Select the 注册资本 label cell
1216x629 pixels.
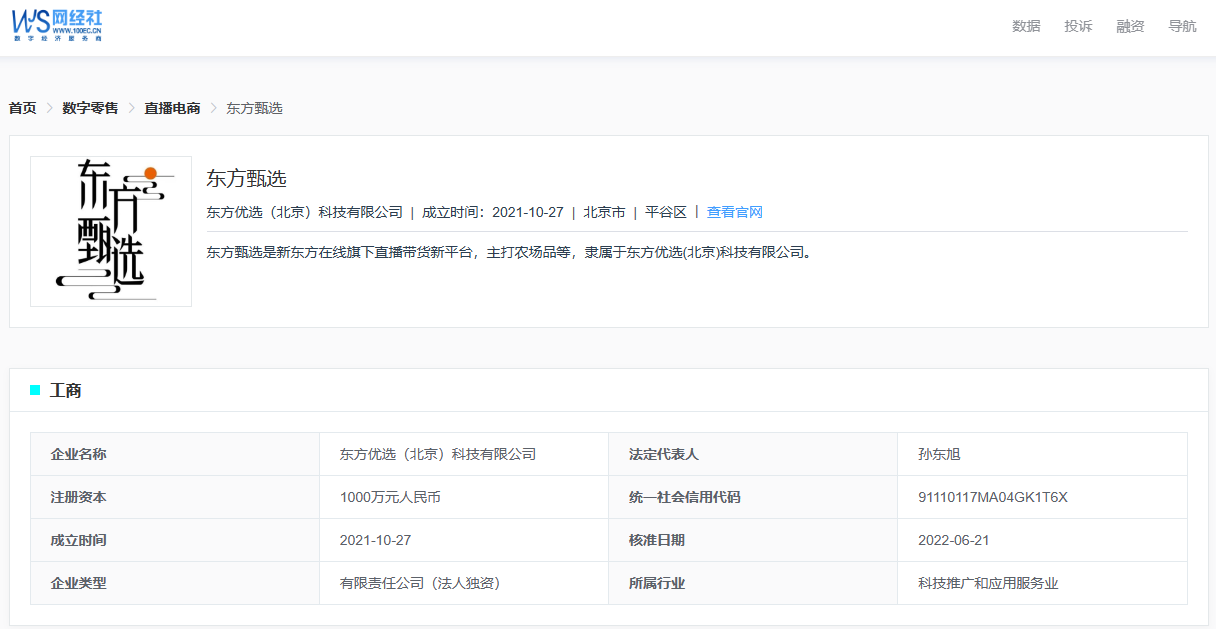pos(175,497)
